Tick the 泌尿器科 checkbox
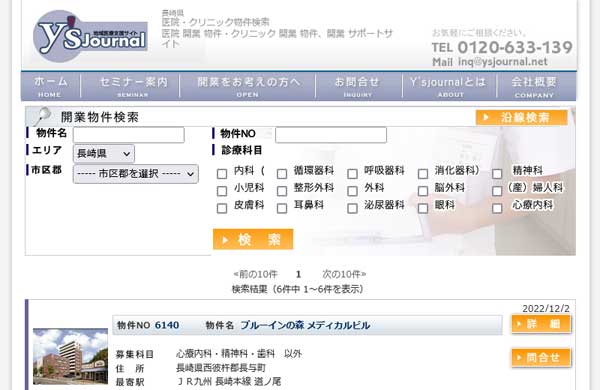 [352, 208]
